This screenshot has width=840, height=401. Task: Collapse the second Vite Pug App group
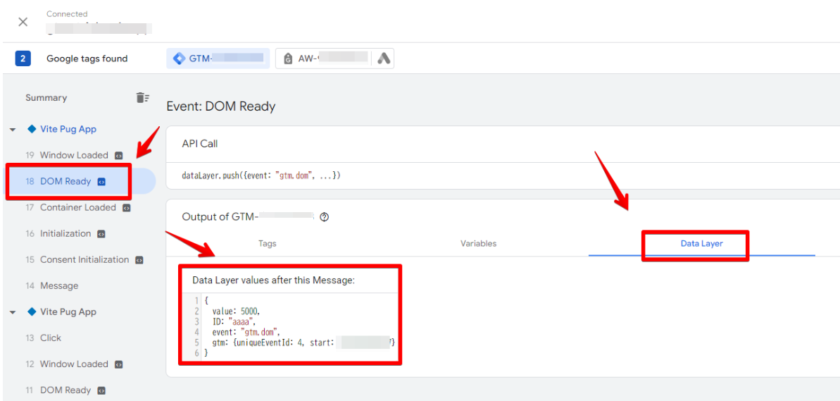(12, 312)
